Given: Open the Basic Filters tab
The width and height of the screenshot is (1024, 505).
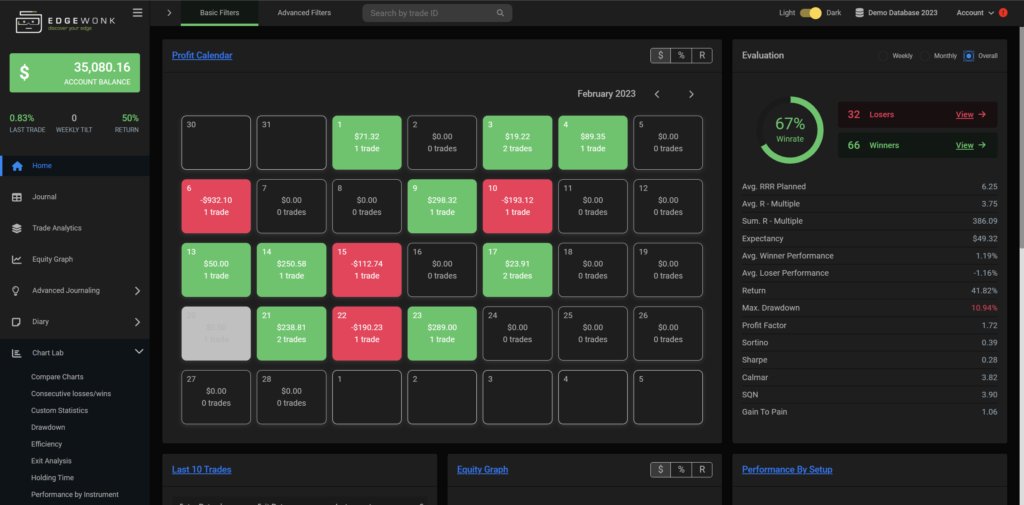Looking at the screenshot, I should coord(219,12).
